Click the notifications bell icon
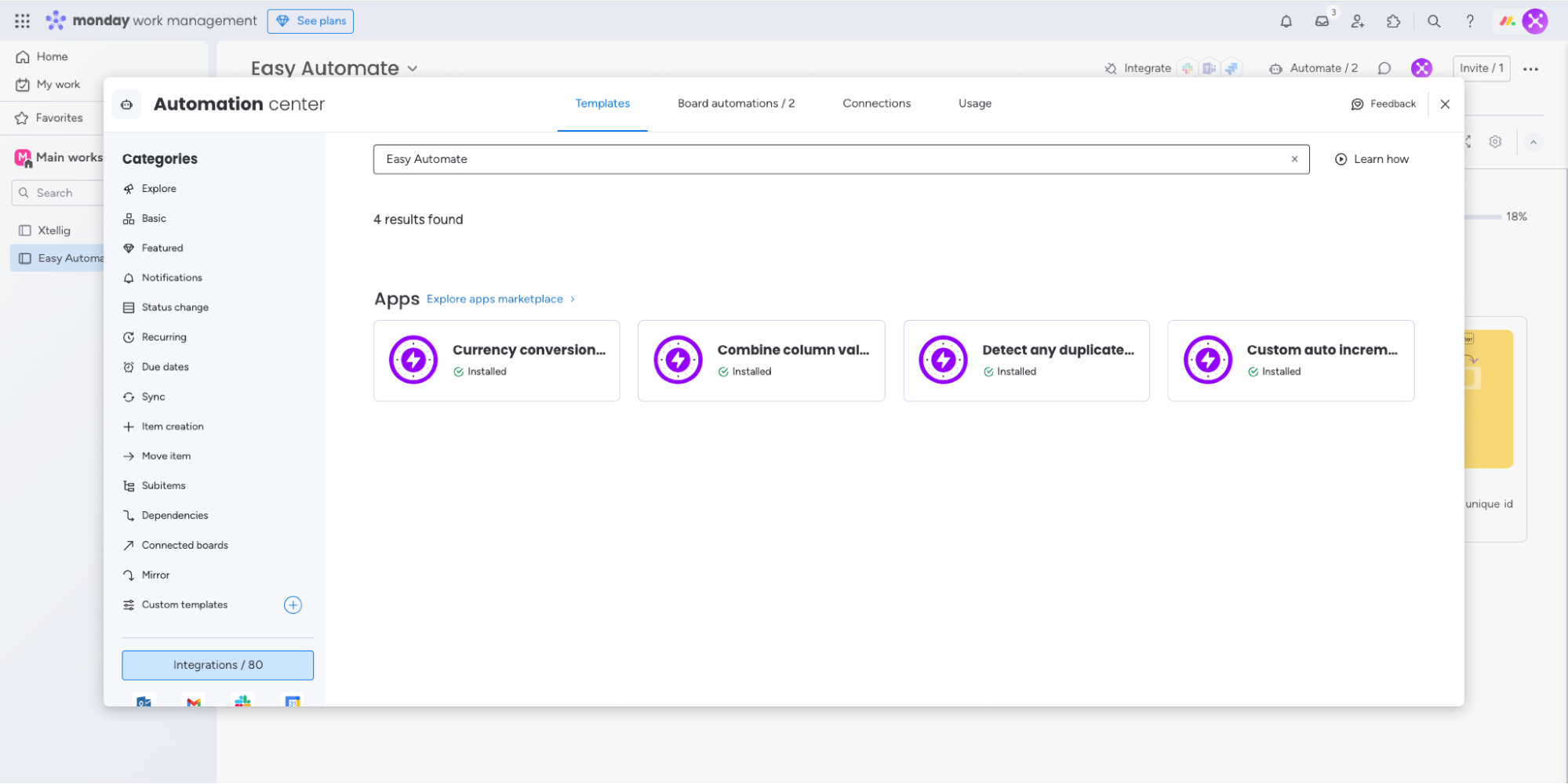 [1286, 21]
